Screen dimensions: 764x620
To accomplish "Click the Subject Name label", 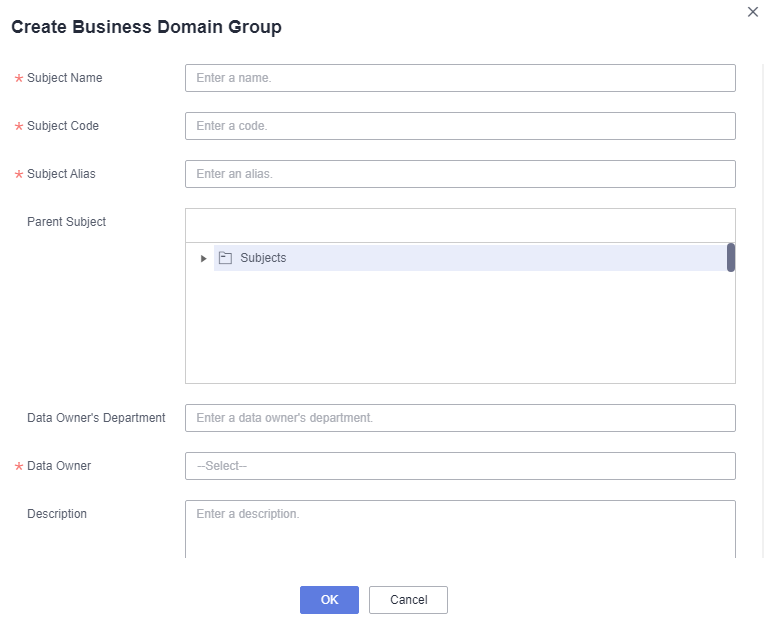I will (64, 78).
